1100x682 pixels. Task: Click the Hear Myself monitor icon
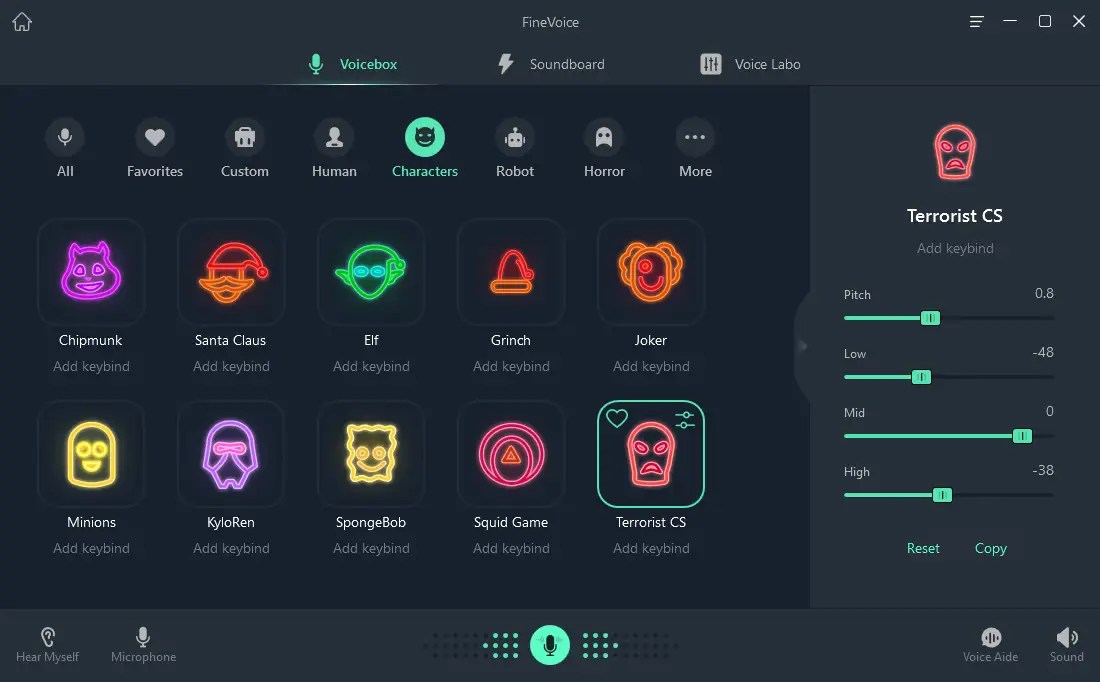click(x=47, y=636)
